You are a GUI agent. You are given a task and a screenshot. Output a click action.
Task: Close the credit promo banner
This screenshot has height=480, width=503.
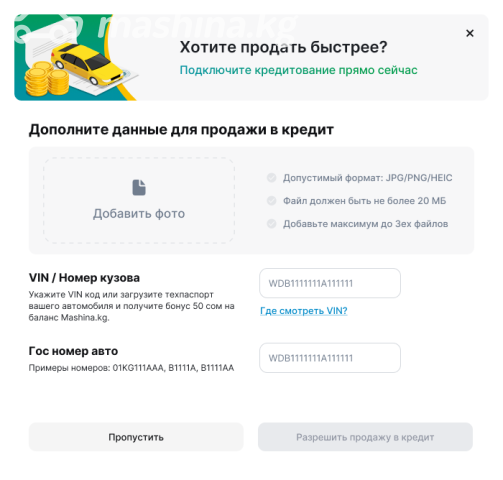(x=470, y=33)
